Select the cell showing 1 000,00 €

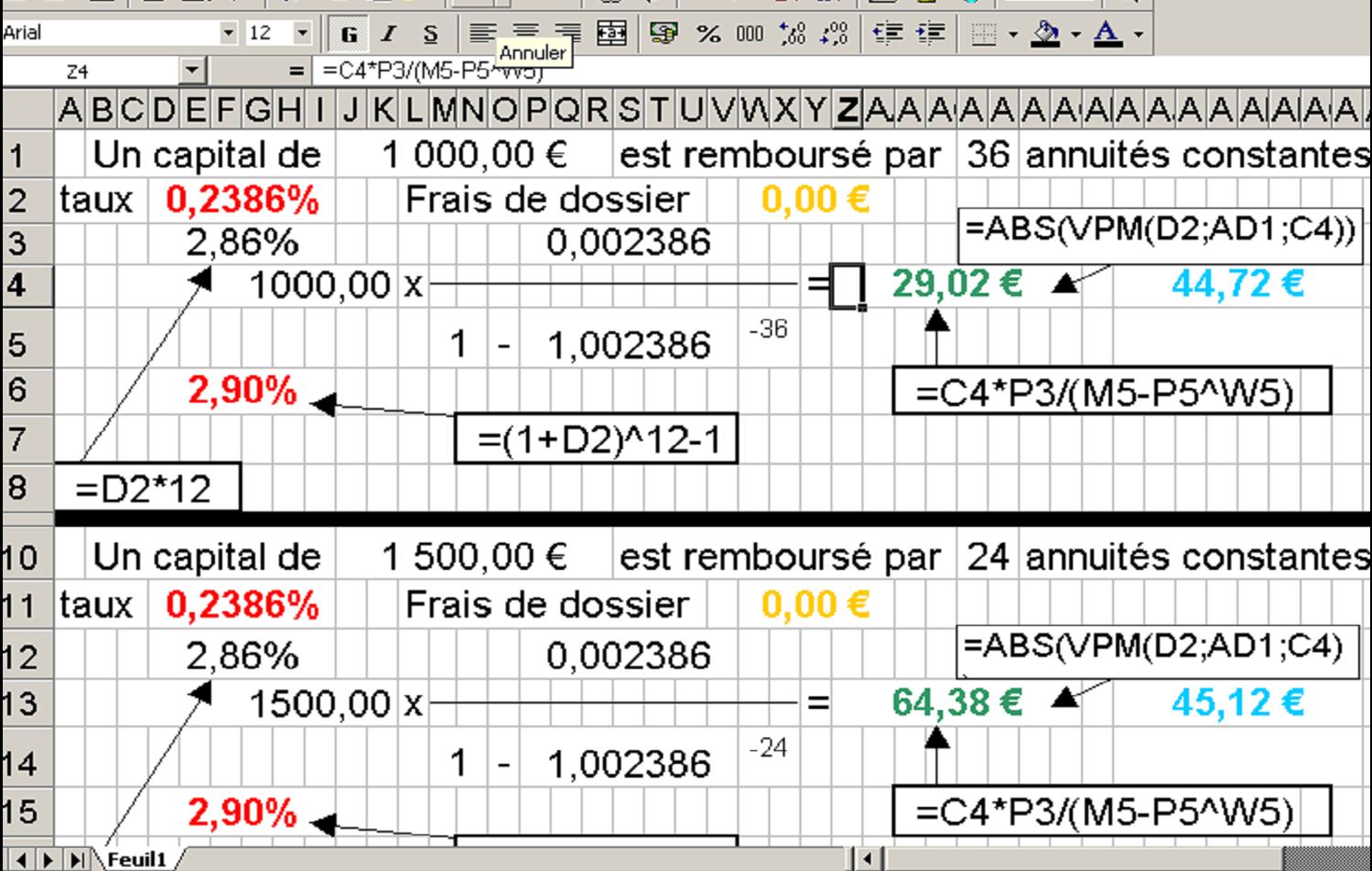475,155
